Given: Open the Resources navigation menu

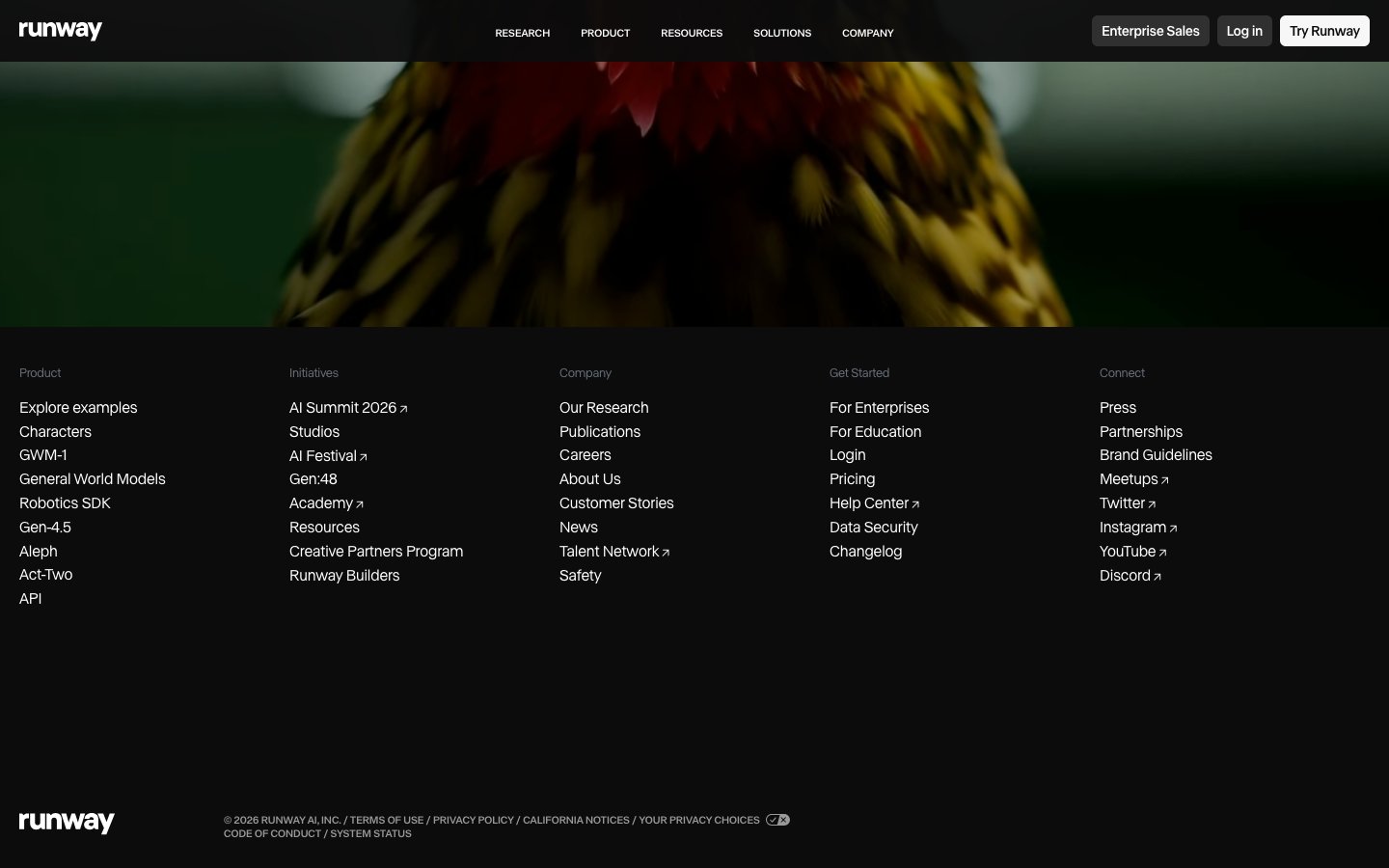Looking at the screenshot, I should [x=691, y=33].
